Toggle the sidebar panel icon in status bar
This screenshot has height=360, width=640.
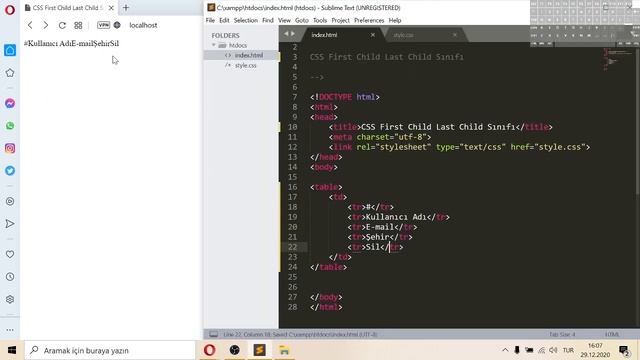point(213,334)
